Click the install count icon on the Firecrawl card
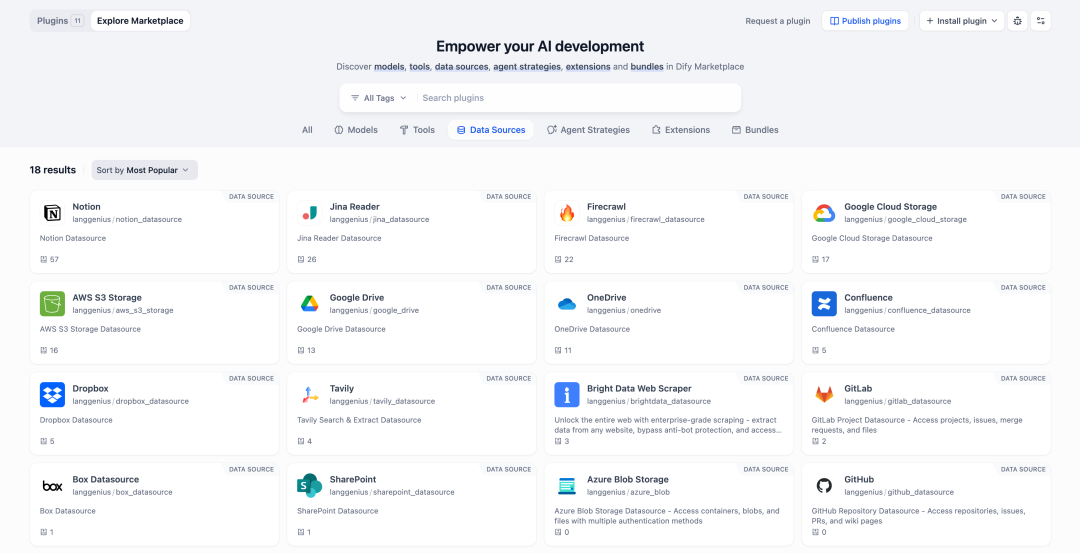Image resolution: width=1080 pixels, height=553 pixels. (x=558, y=260)
